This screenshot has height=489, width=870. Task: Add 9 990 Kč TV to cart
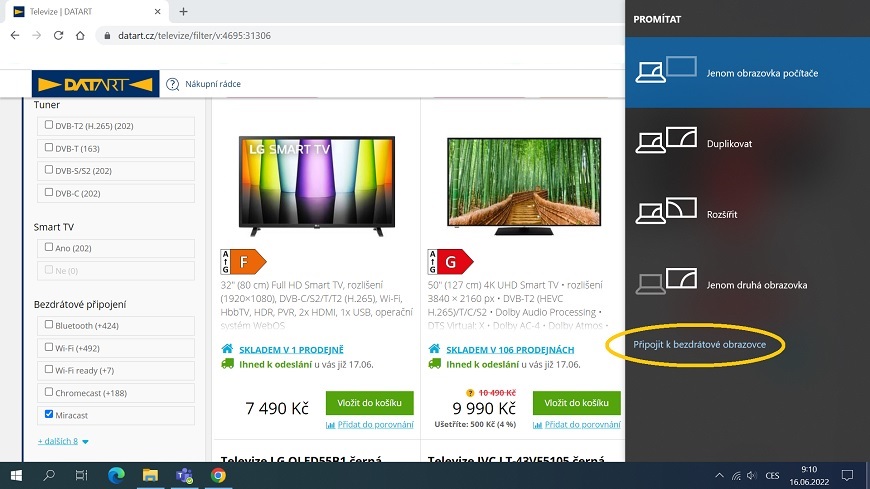[x=576, y=403]
